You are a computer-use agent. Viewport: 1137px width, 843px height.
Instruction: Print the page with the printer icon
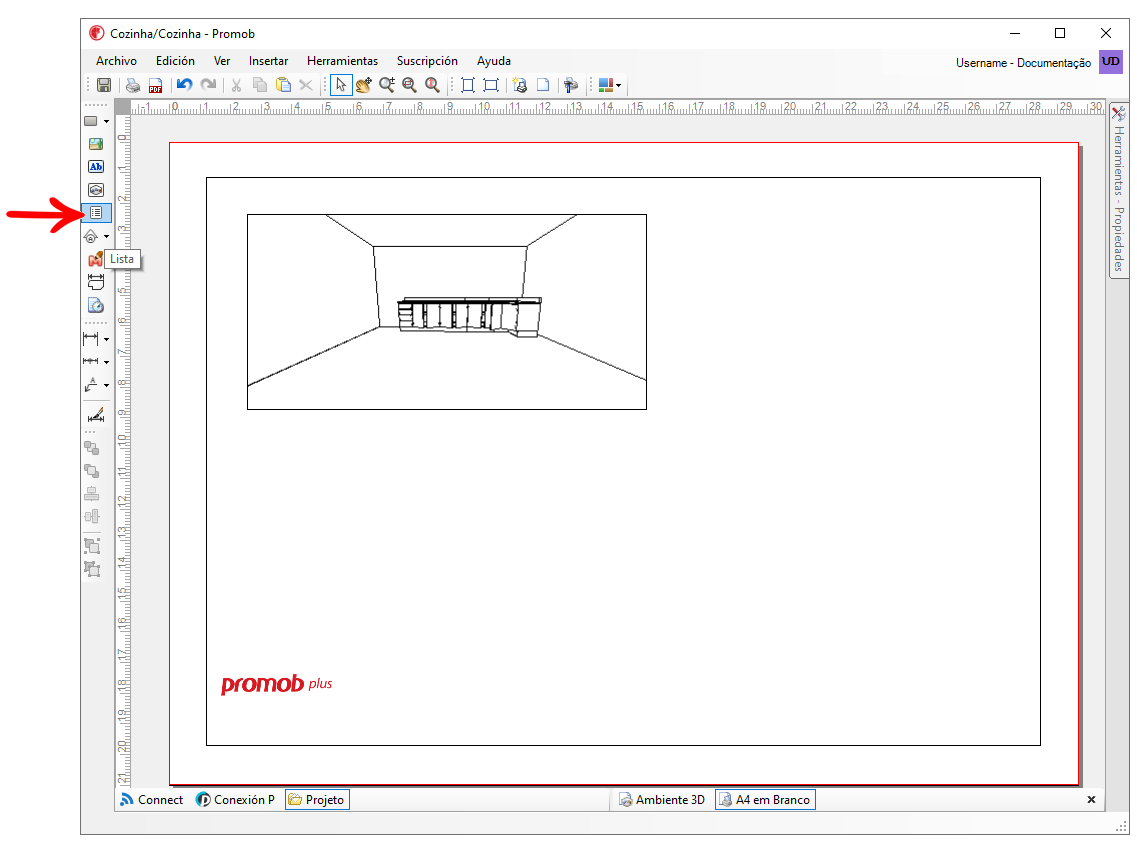tap(133, 85)
